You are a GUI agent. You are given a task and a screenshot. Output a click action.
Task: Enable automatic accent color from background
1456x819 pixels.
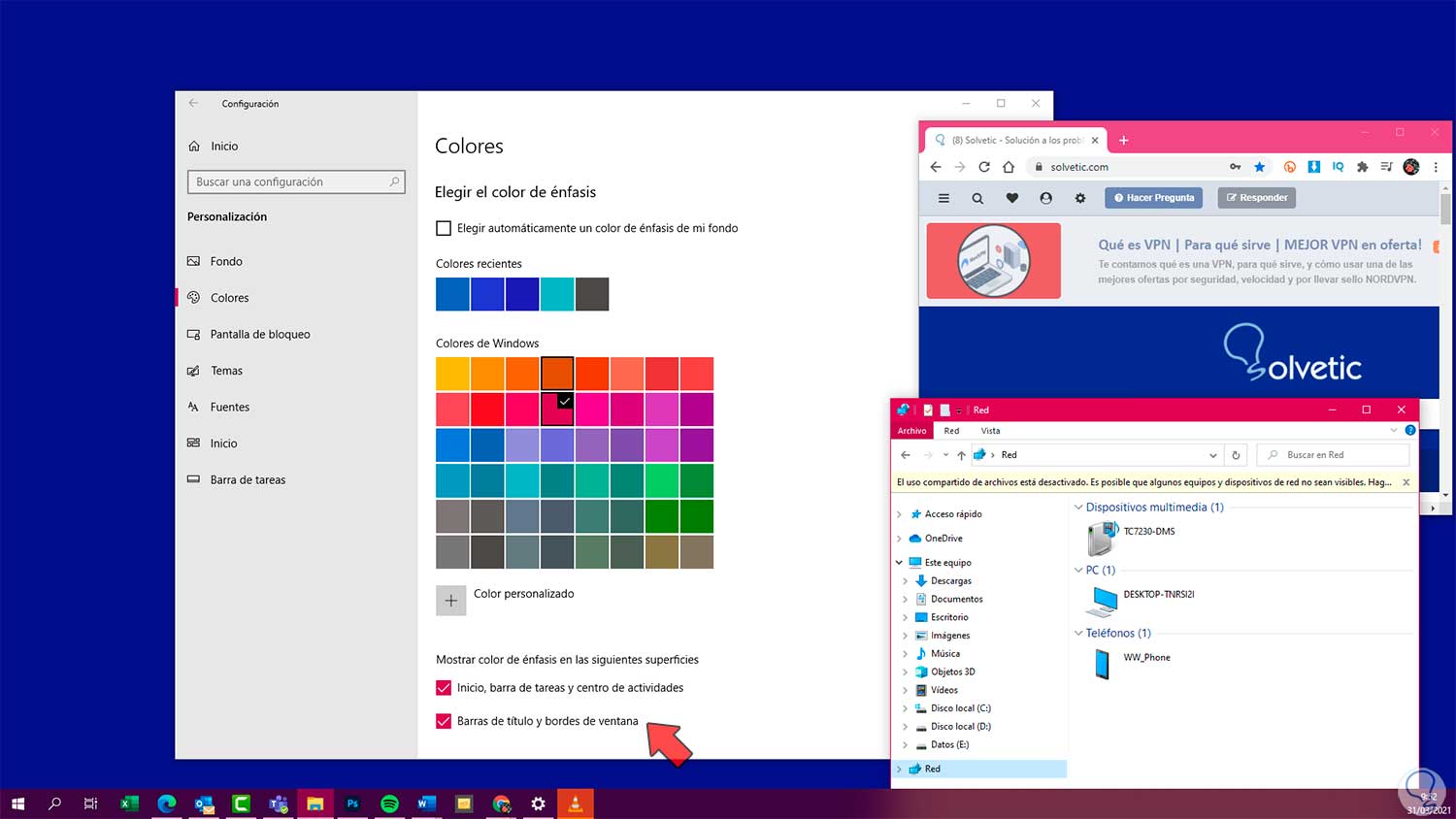(x=444, y=228)
